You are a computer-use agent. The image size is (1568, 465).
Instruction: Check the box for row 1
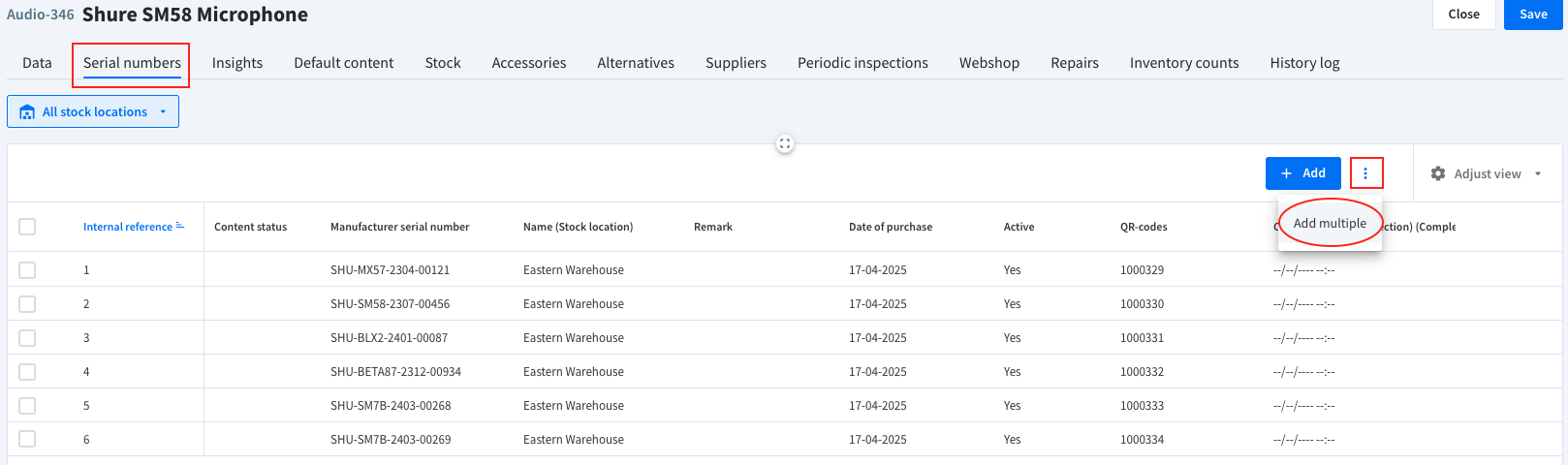(27, 270)
